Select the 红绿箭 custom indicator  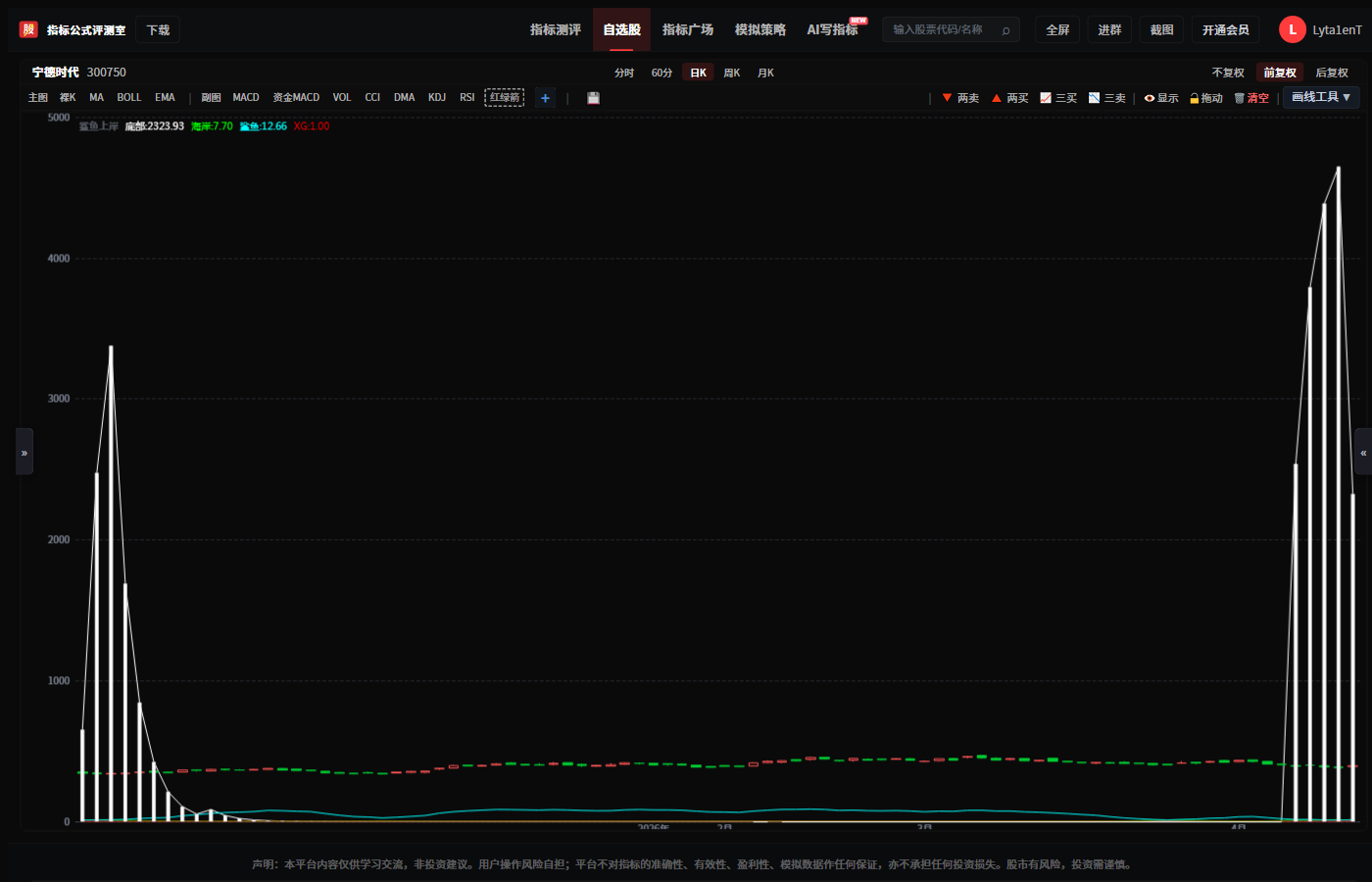pos(505,98)
